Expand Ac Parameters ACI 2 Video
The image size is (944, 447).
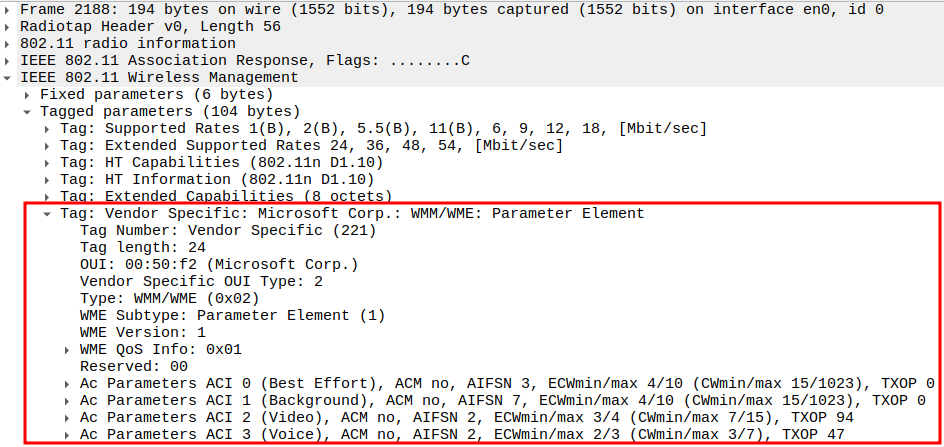pyautogui.click(x=68, y=417)
